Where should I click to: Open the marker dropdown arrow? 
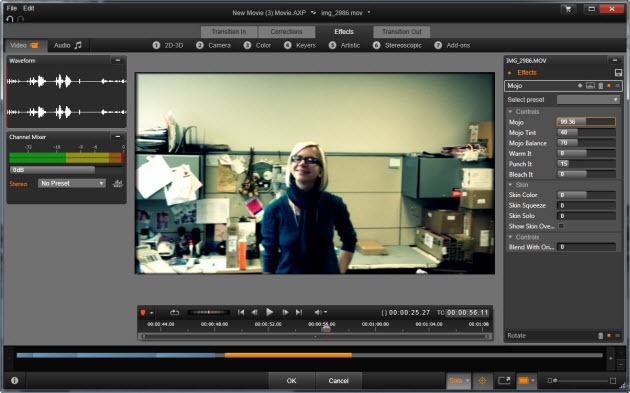[151, 313]
